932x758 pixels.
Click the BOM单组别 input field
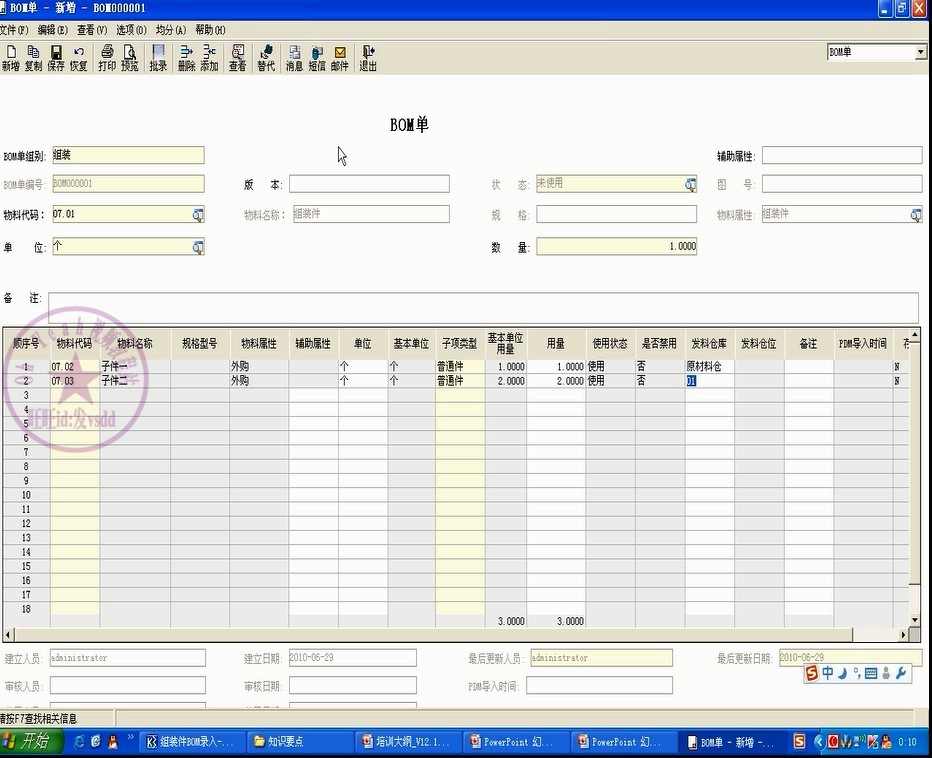(128, 155)
